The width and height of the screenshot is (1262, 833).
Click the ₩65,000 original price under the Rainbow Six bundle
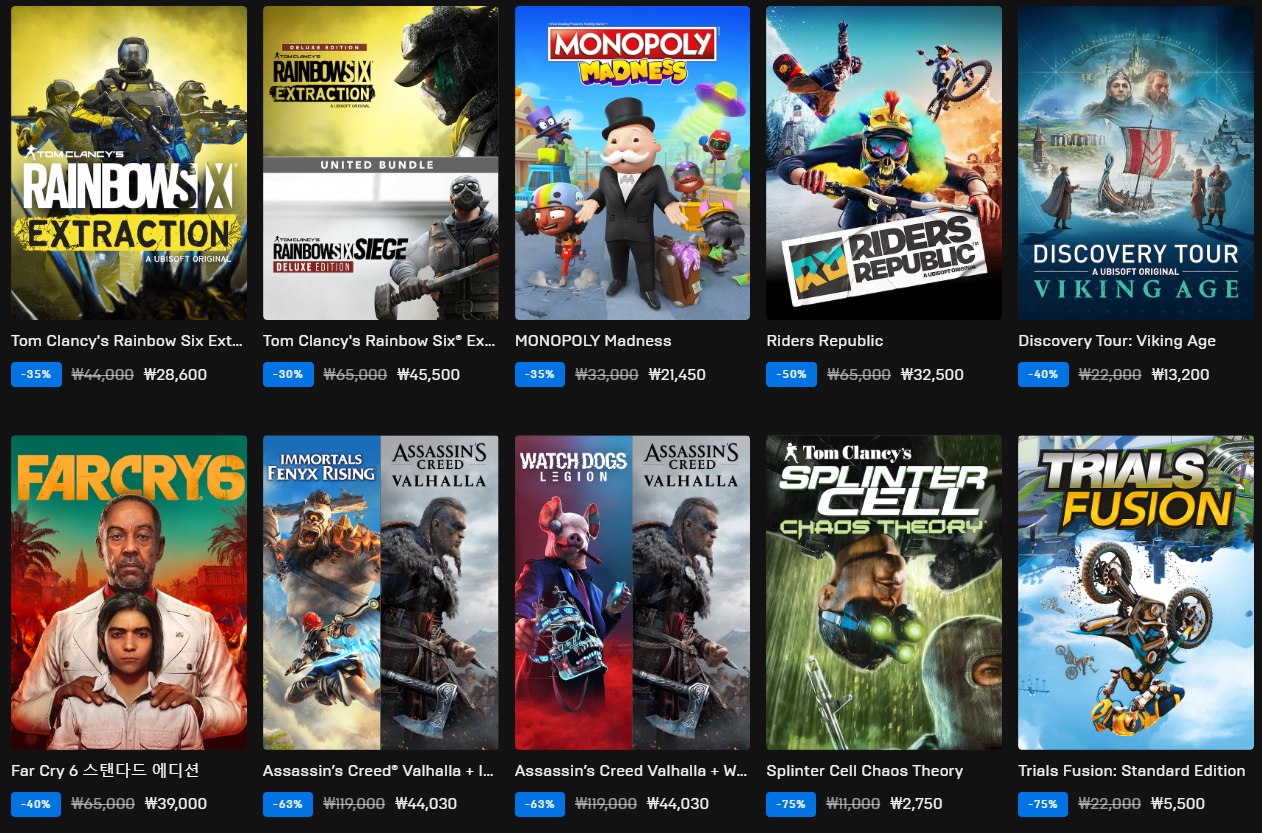click(355, 375)
